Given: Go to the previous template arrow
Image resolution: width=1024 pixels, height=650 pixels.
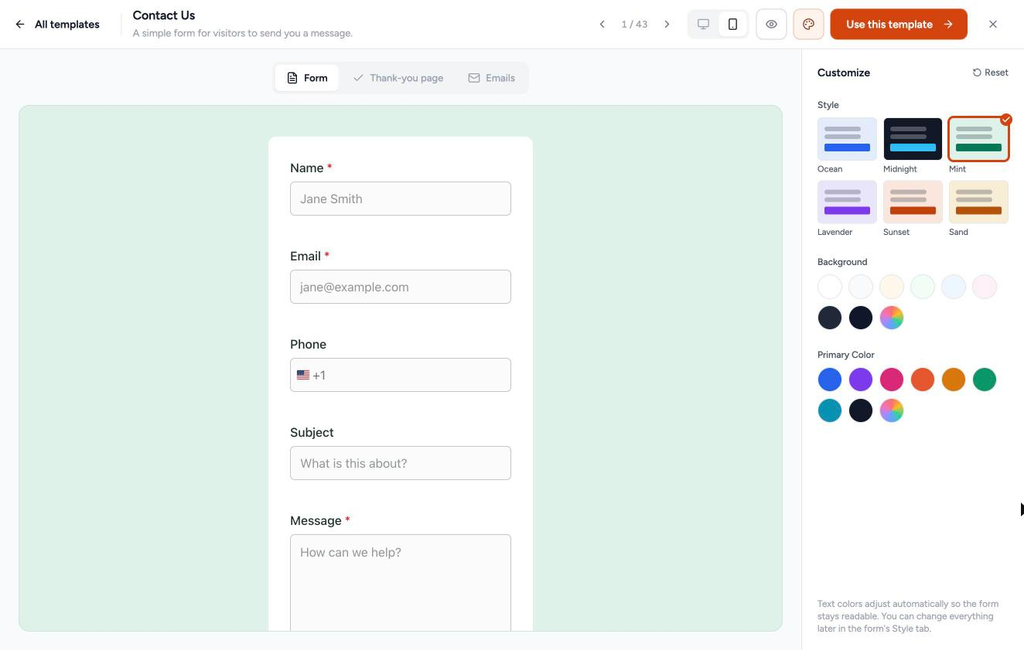Looking at the screenshot, I should point(602,24).
